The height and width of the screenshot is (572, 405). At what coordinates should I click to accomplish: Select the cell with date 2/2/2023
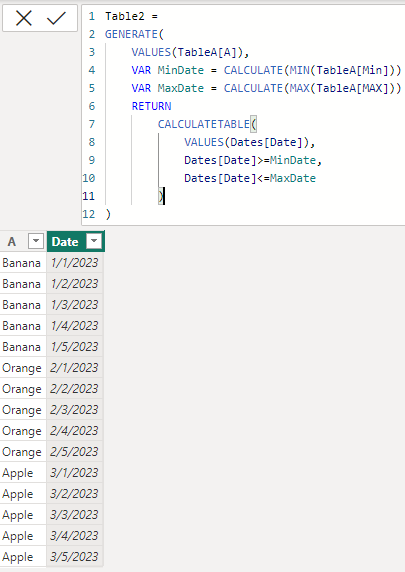point(75,389)
